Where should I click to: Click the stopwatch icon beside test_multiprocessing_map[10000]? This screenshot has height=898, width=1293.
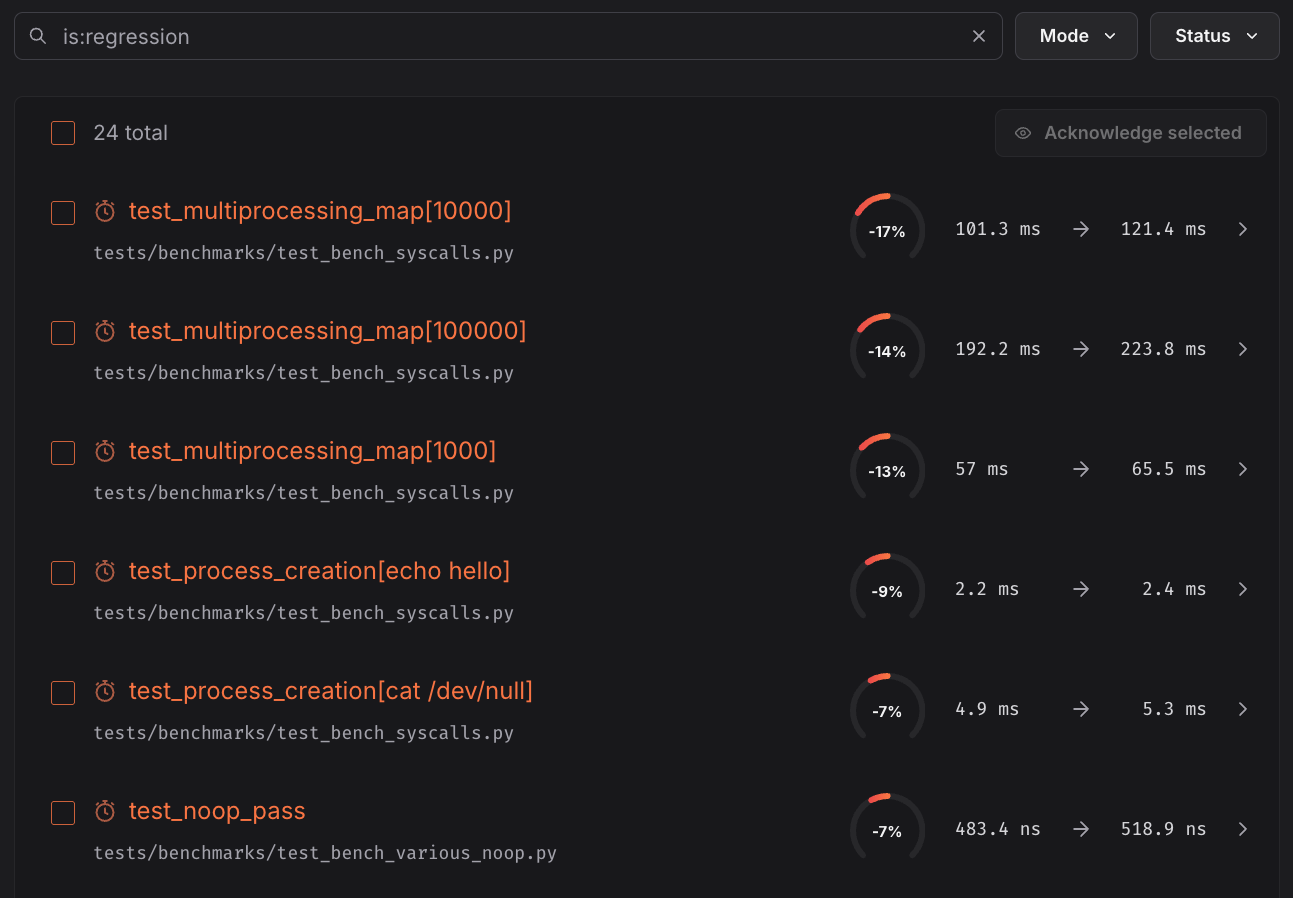105,212
